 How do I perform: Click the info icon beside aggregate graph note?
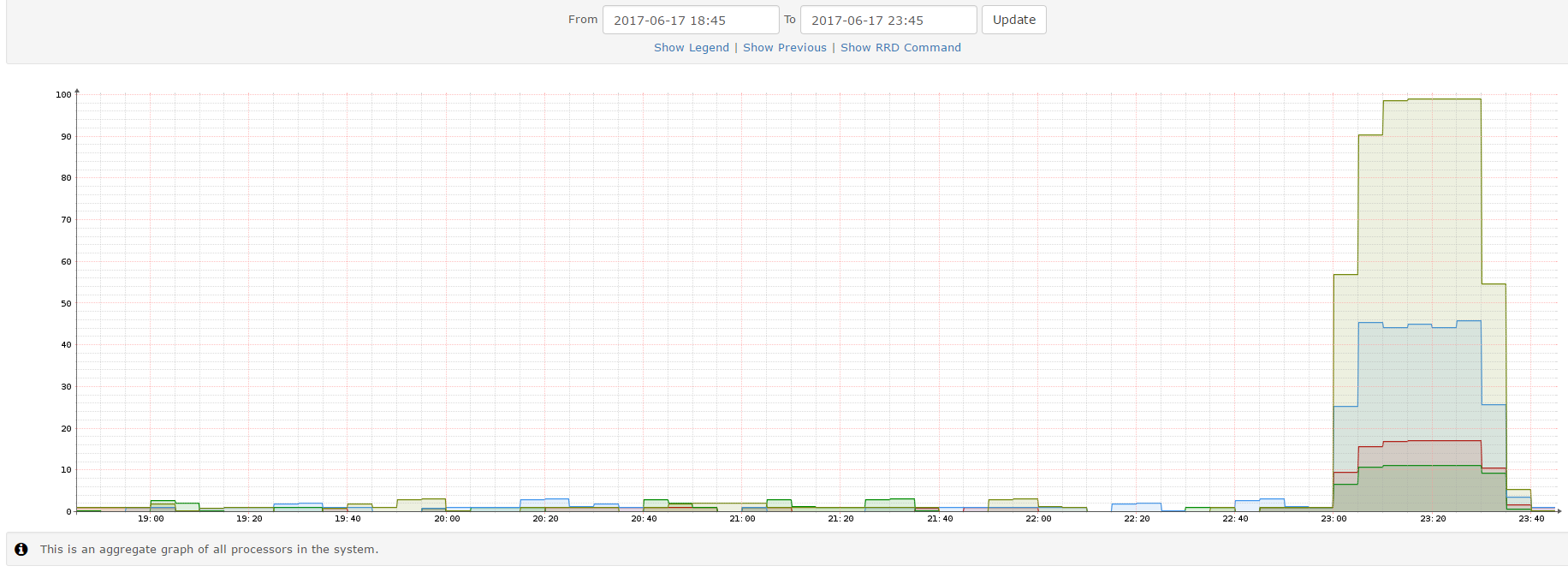(x=21, y=550)
